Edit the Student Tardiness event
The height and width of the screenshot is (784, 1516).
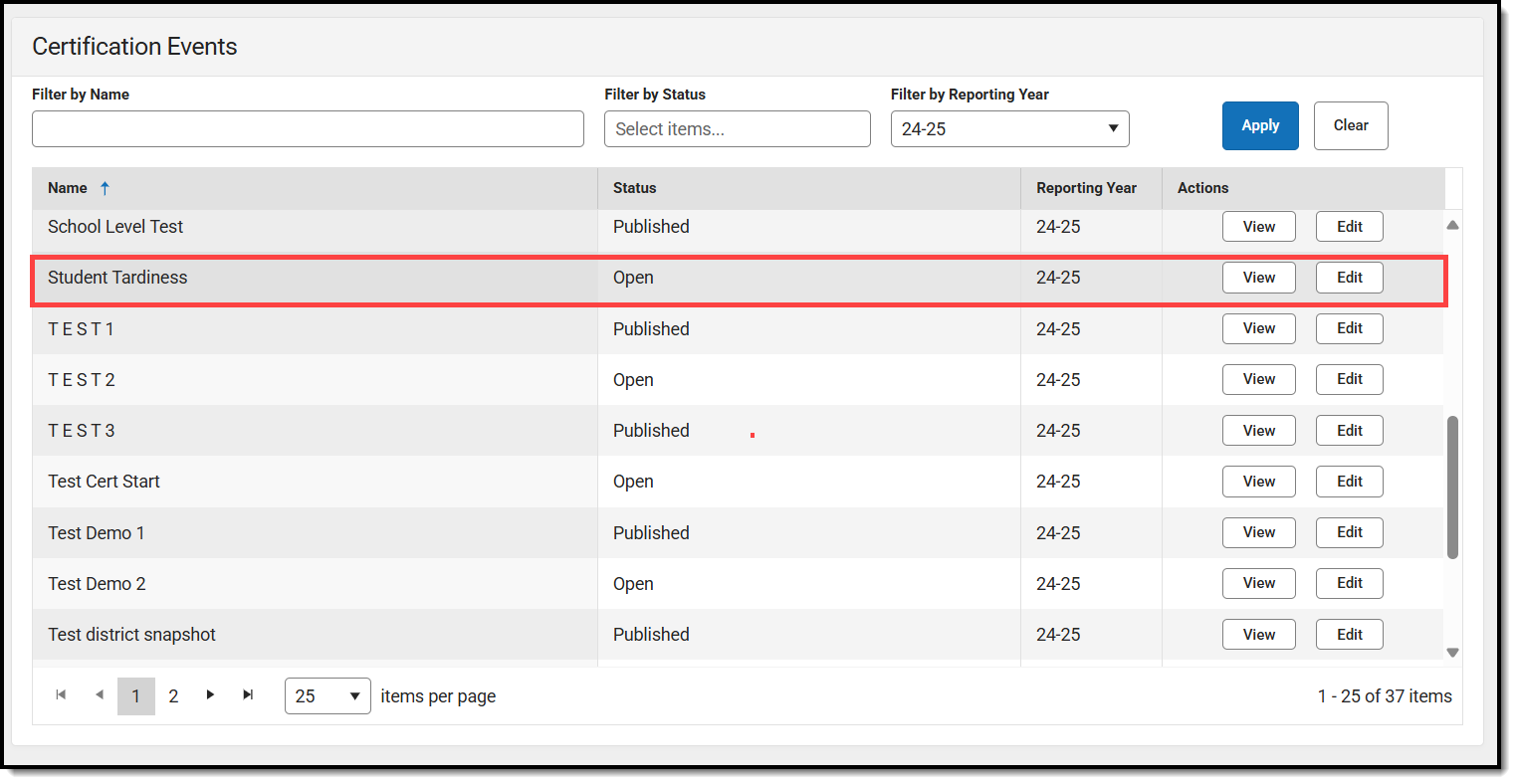[1349, 278]
